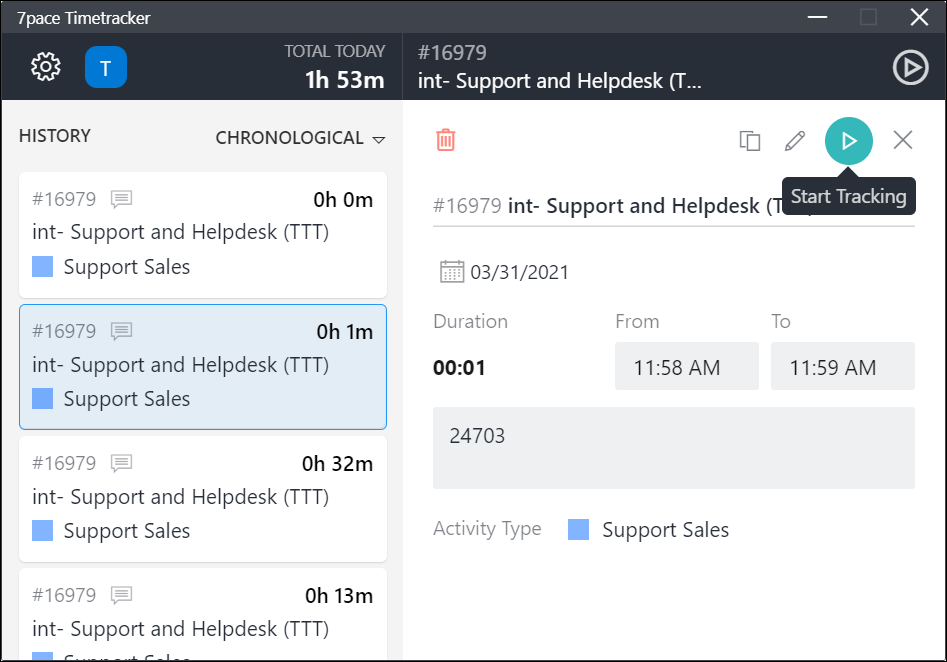Edit the From time 11:58 AM field
This screenshot has height=662, width=947.
coord(687,366)
